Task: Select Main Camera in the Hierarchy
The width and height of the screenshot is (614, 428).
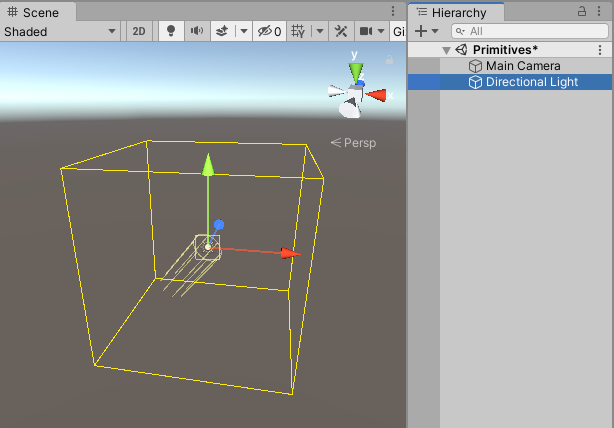Action: (522, 66)
